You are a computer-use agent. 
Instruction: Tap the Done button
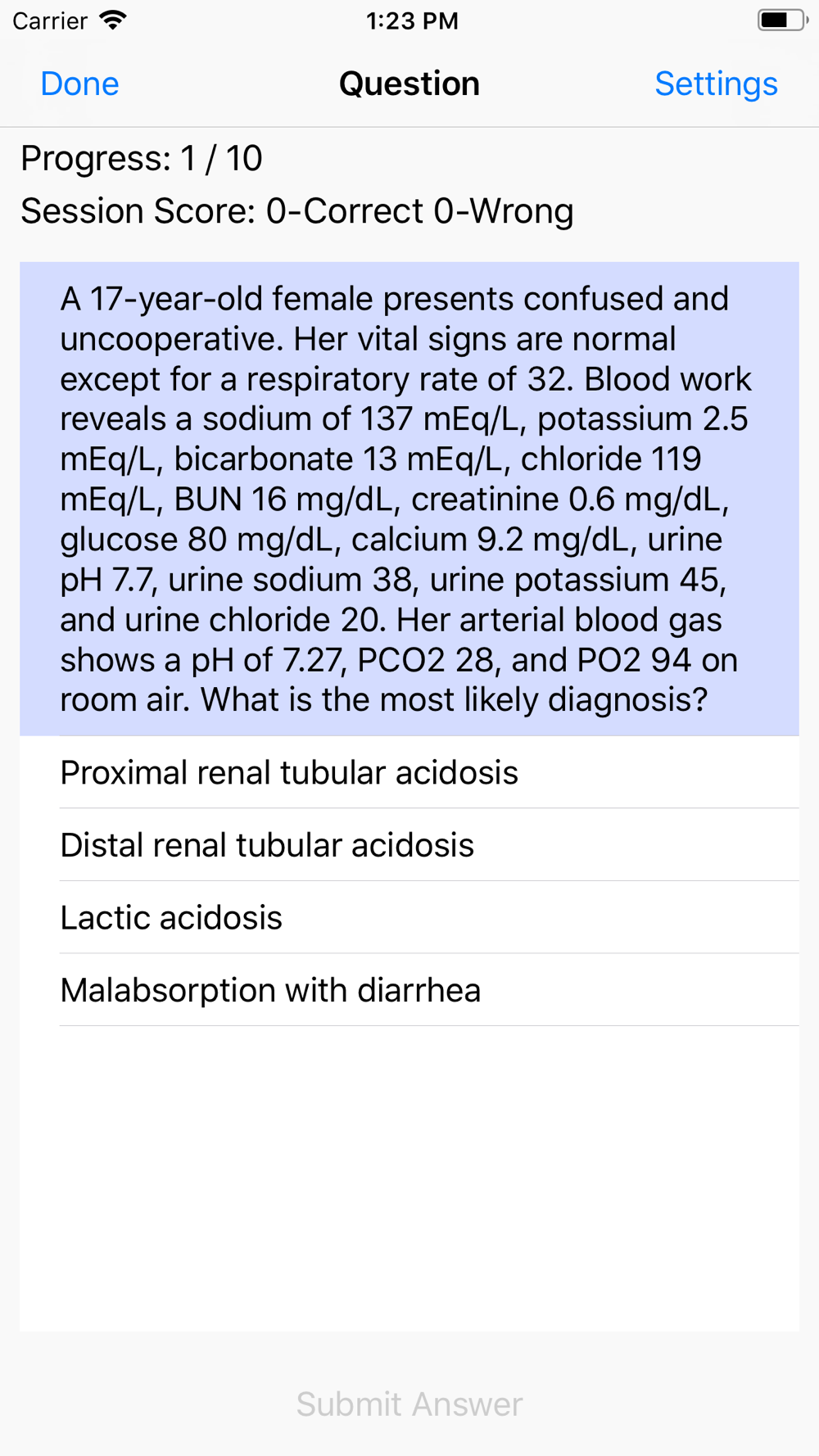pyautogui.click(x=79, y=84)
